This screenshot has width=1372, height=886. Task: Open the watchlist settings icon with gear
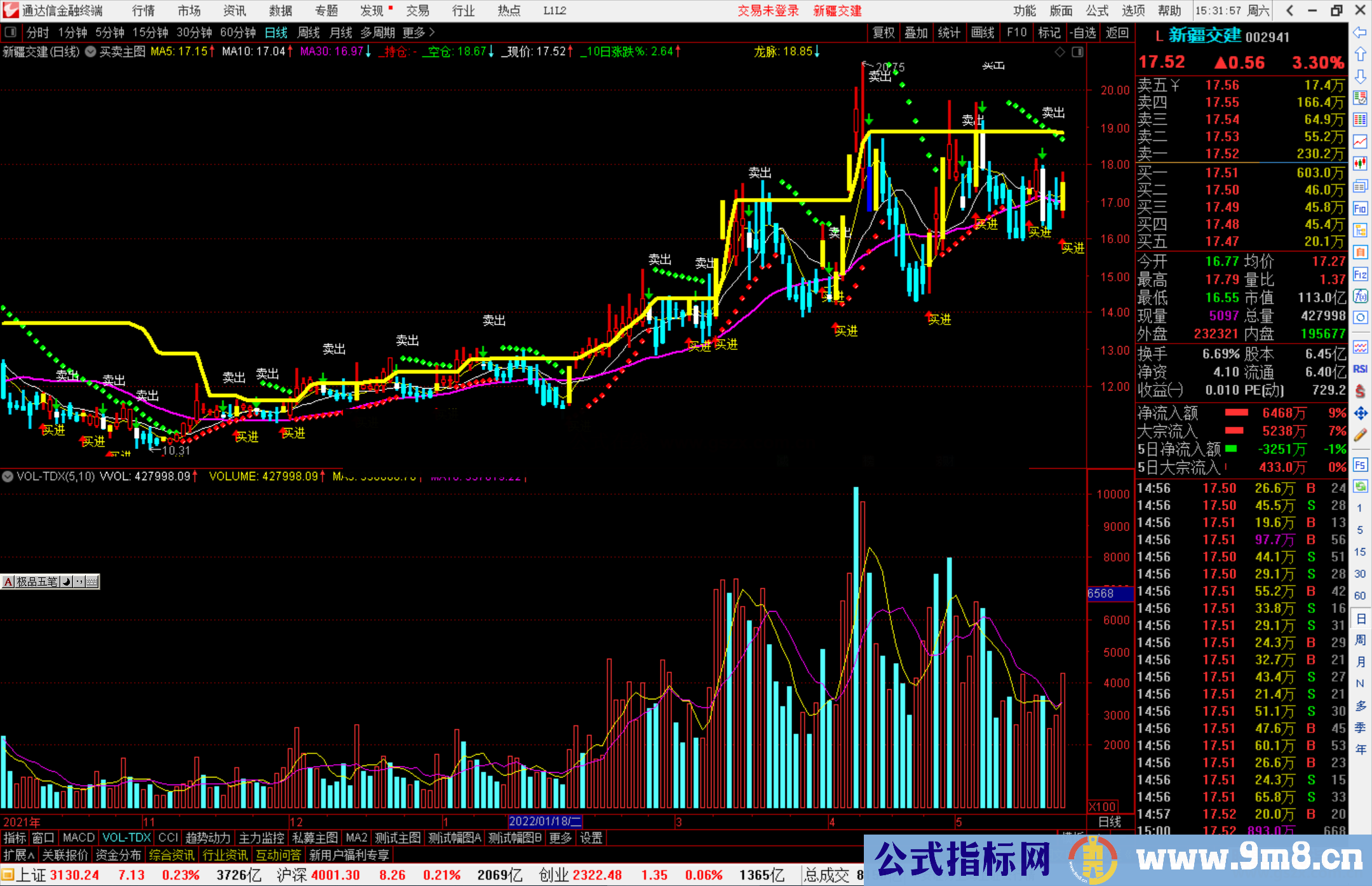(x=1360, y=98)
